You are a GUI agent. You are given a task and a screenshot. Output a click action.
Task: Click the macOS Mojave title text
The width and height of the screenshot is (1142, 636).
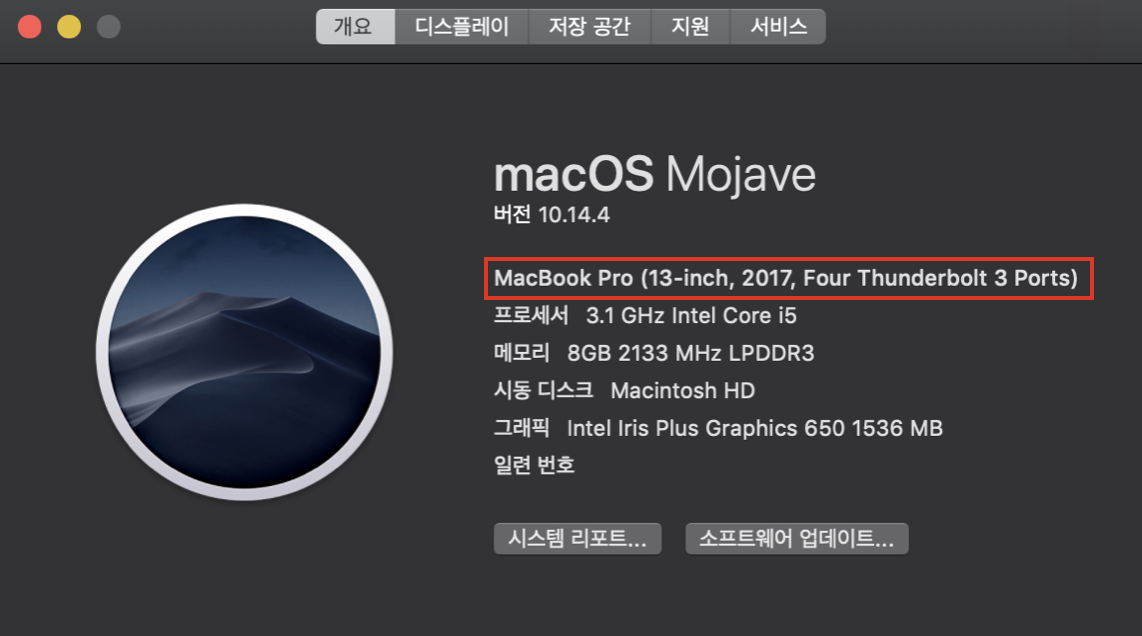[655, 175]
